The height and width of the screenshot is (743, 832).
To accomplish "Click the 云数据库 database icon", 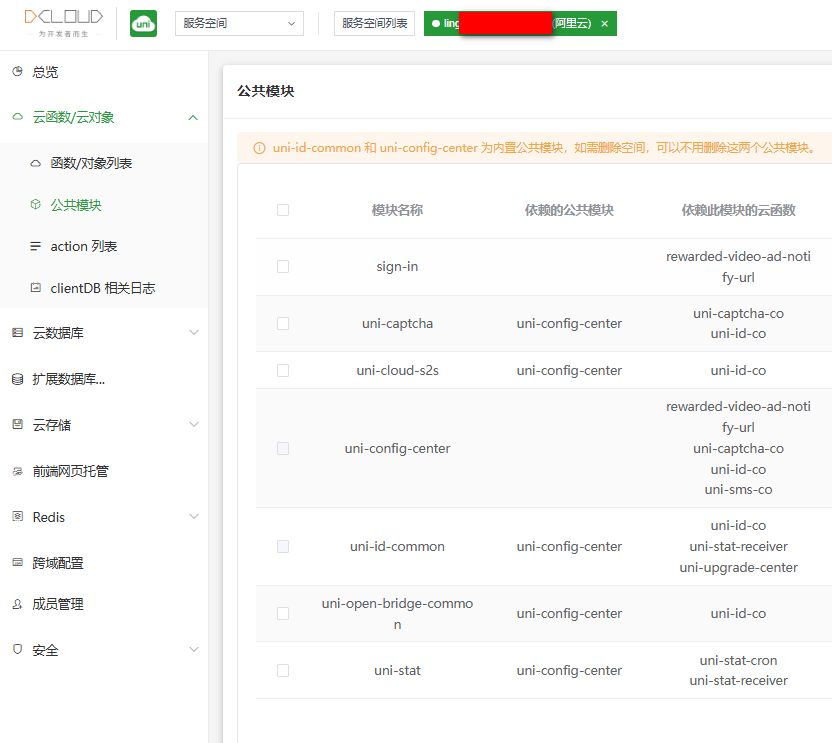I will tap(17, 333).
